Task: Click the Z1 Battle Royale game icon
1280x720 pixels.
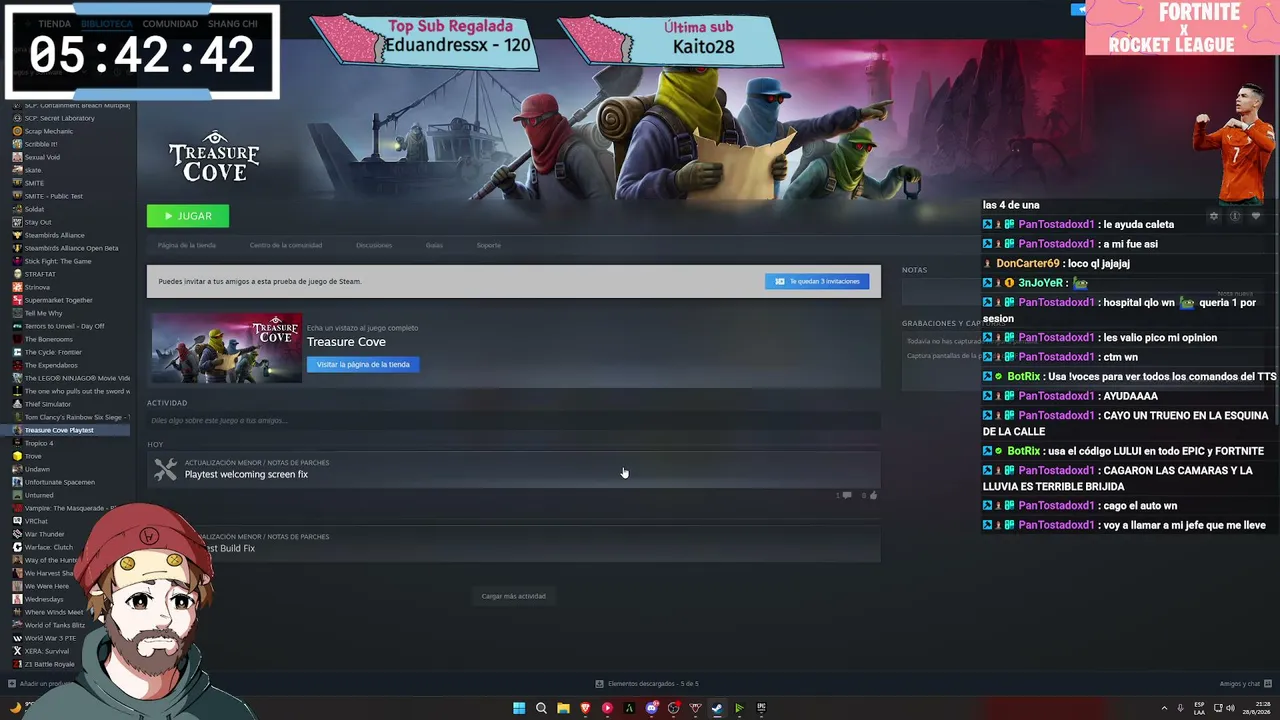Action: click(17, 664)
